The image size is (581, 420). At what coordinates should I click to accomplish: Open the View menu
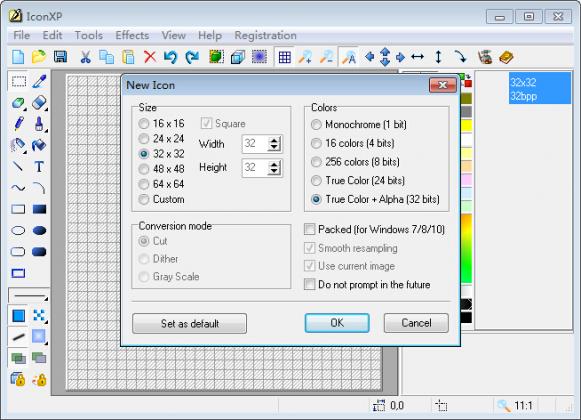[173, 36]
